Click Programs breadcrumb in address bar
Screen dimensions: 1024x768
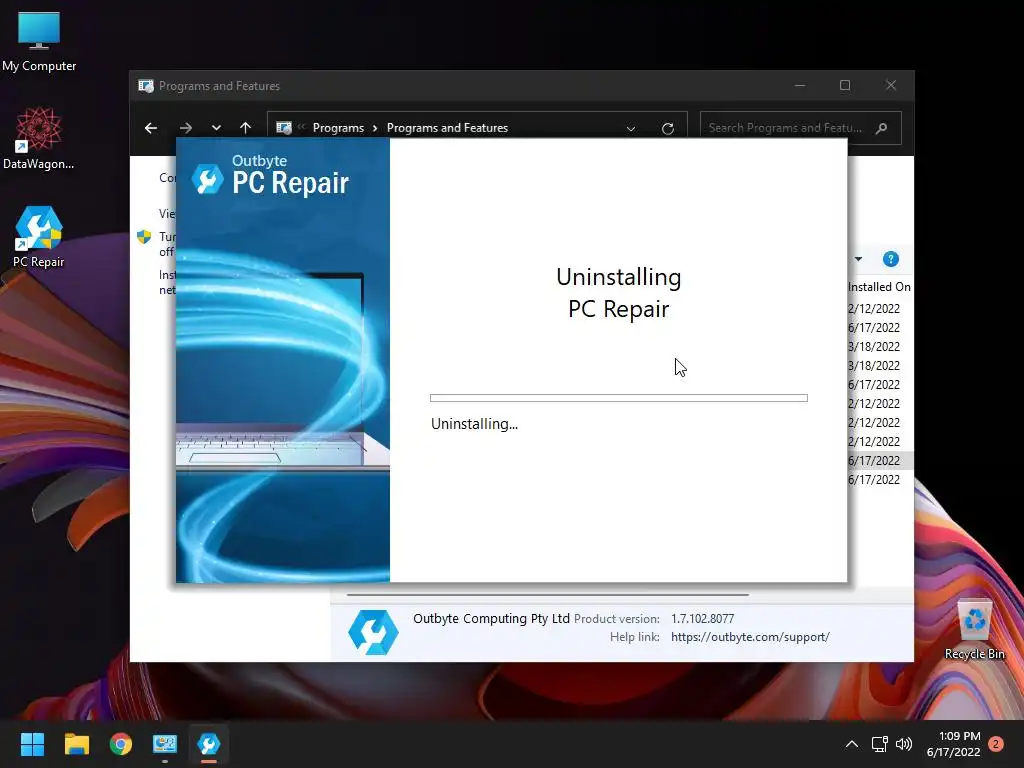pos(338,128)
